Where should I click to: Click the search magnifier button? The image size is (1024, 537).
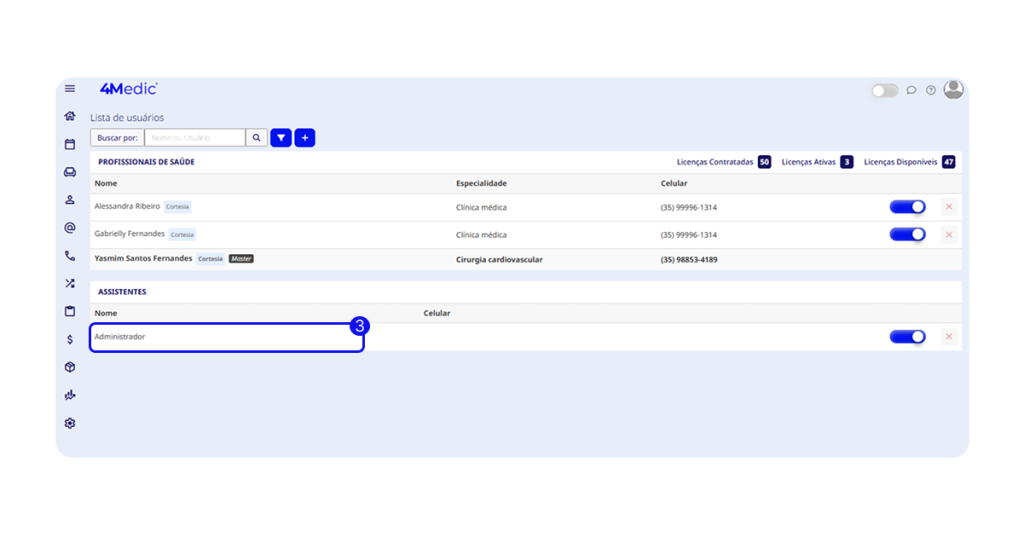(257, 138)
